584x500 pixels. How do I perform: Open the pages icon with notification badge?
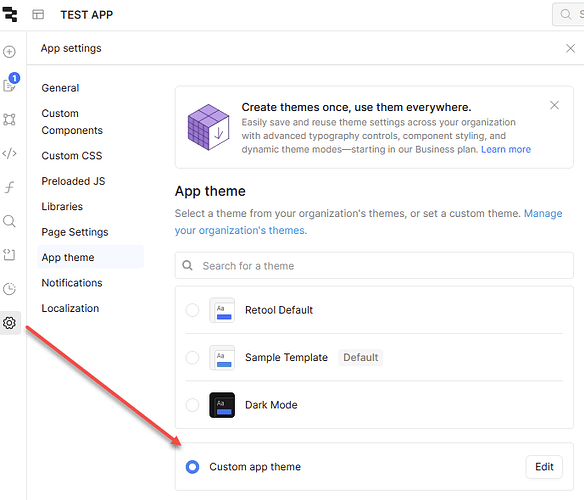pyautogui.click(x=10, y=83)
